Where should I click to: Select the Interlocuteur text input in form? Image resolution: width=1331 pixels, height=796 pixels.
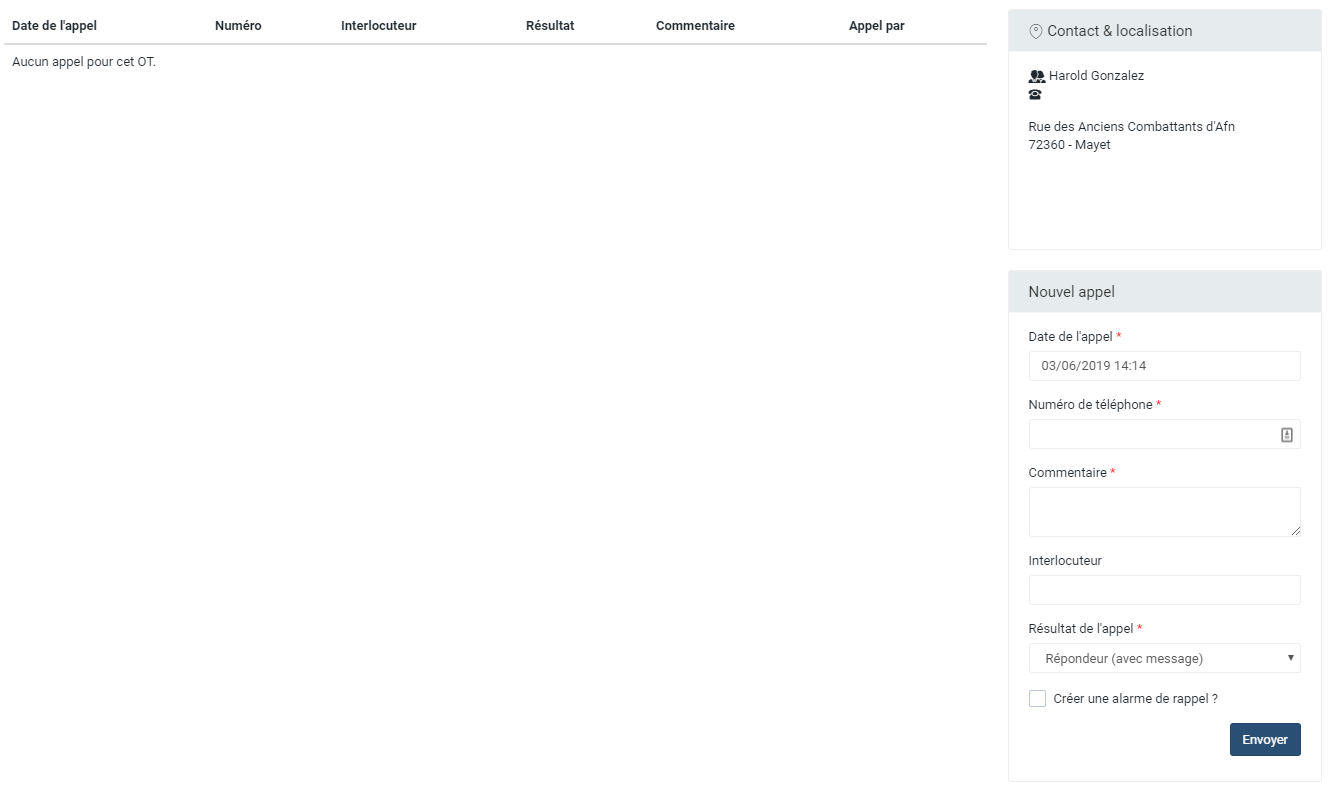[x=1164, y=590]
